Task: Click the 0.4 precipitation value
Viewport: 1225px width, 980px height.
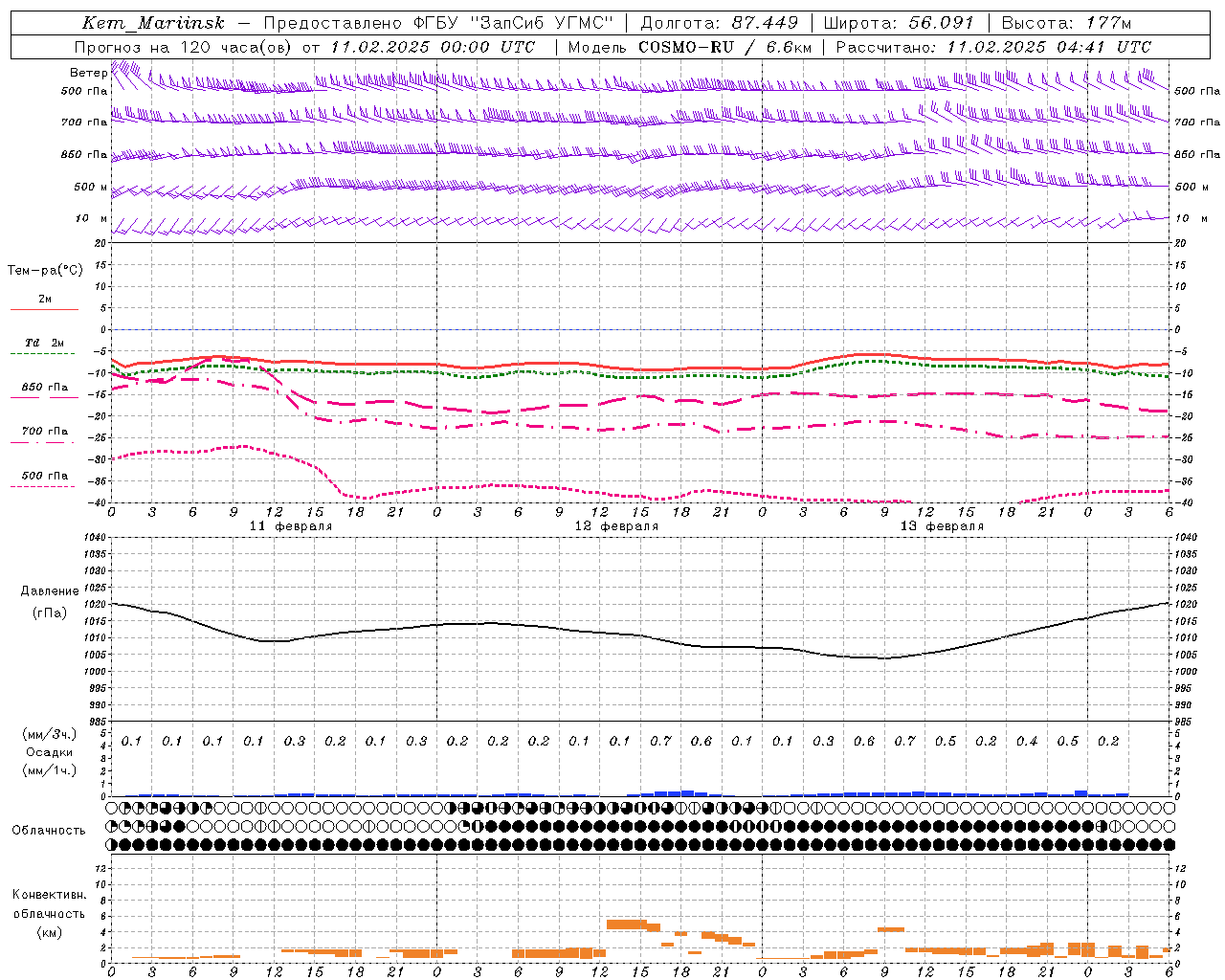Action: click(1027, 742)
